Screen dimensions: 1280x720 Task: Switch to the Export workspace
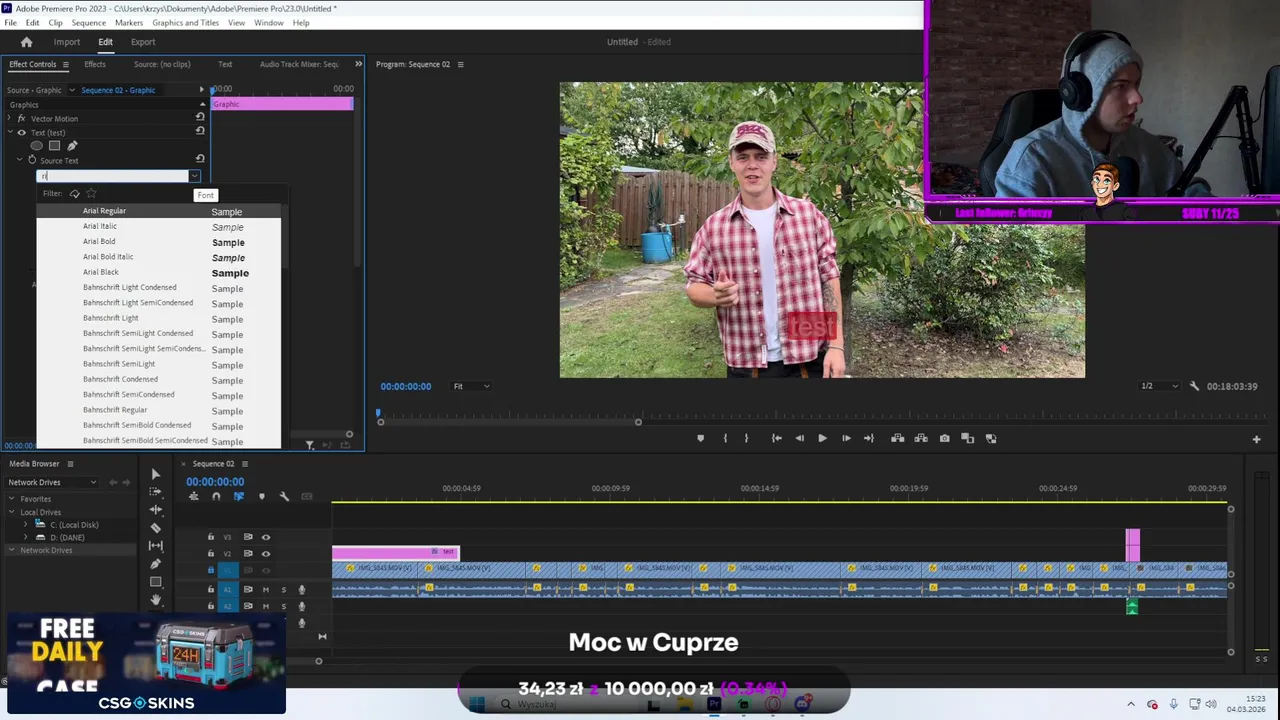click(x=143, y=42)
